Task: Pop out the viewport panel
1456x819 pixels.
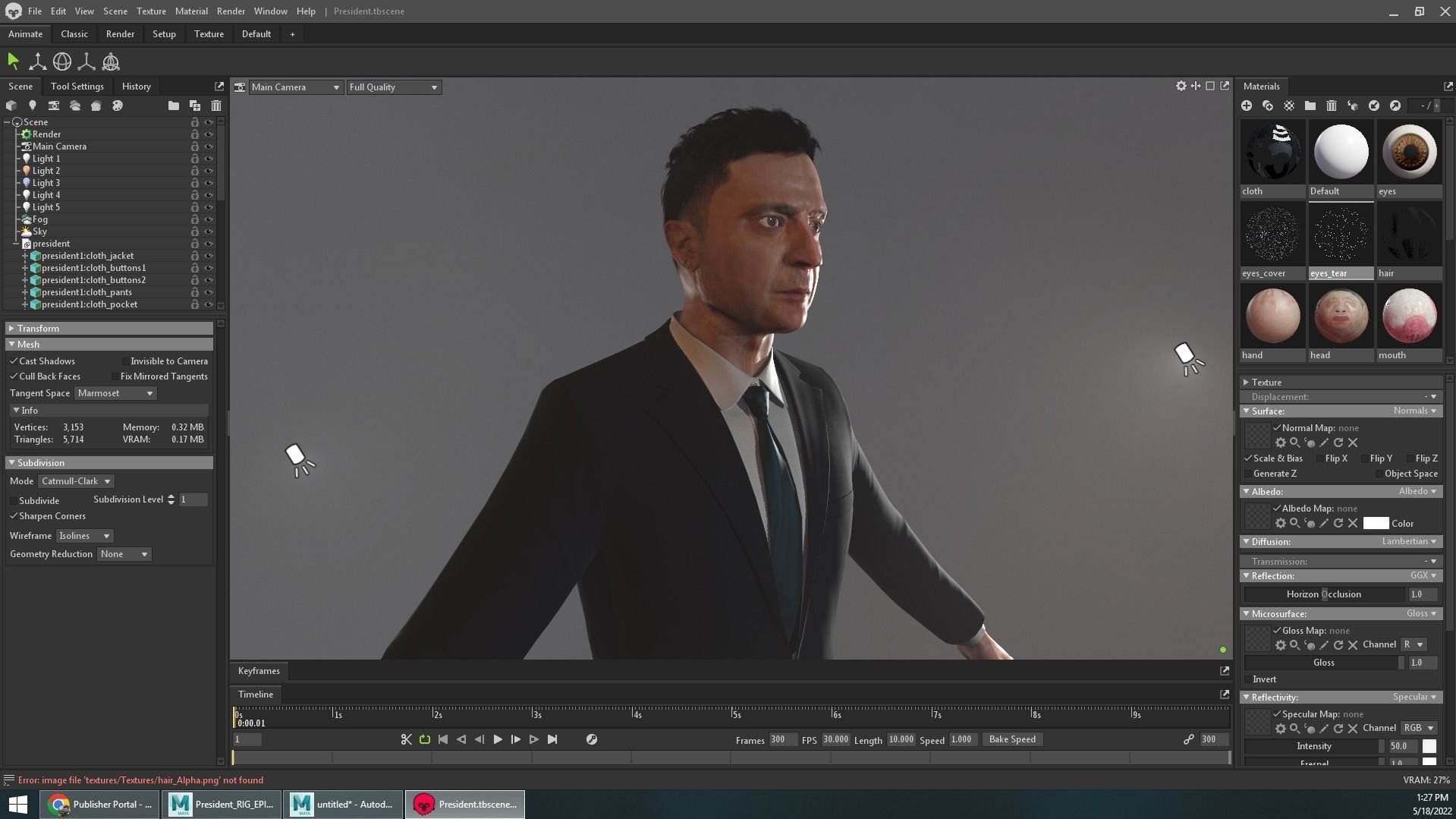Action: point(1225,87)
